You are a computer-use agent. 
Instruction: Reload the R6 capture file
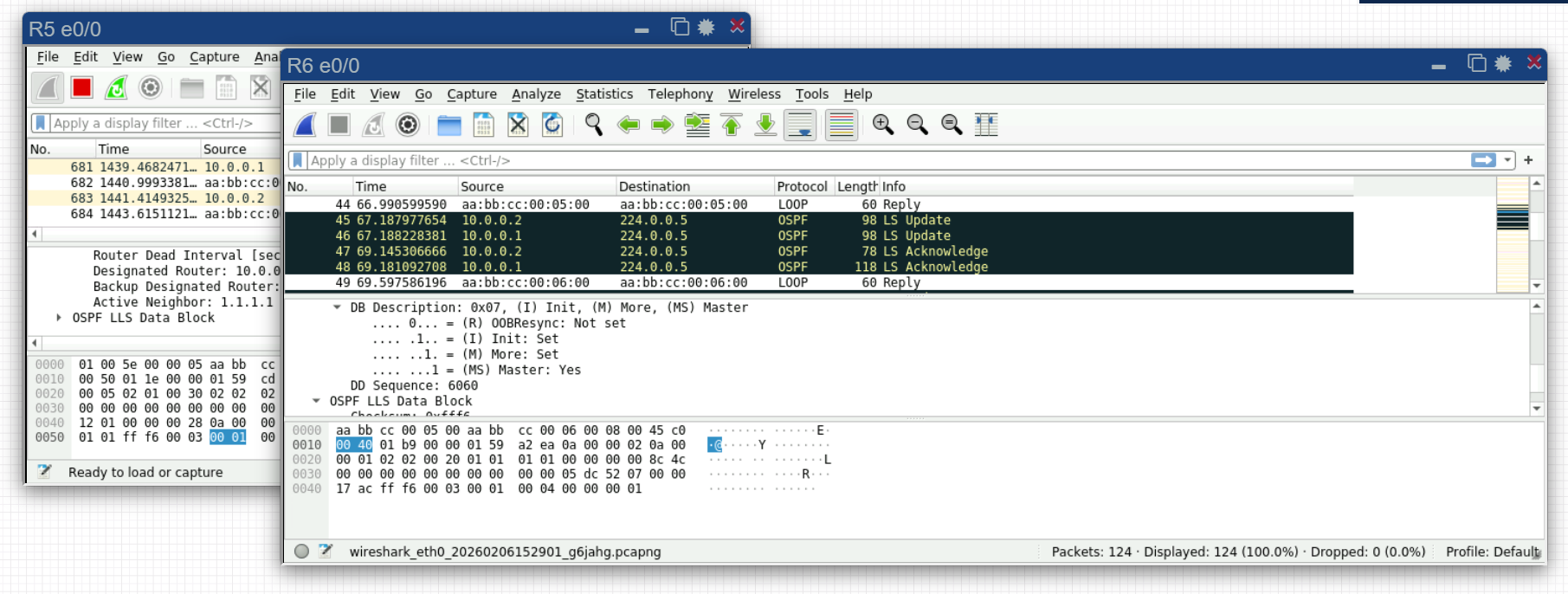tap(552, 126)
